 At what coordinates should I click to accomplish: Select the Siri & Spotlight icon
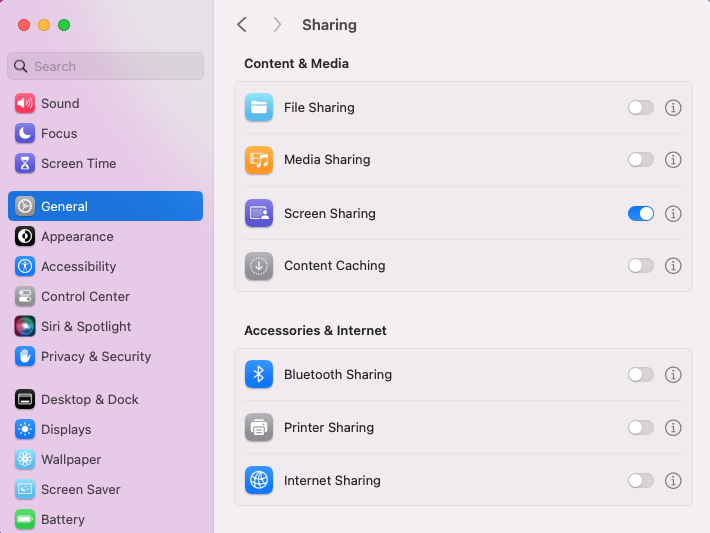click(25, 326)
